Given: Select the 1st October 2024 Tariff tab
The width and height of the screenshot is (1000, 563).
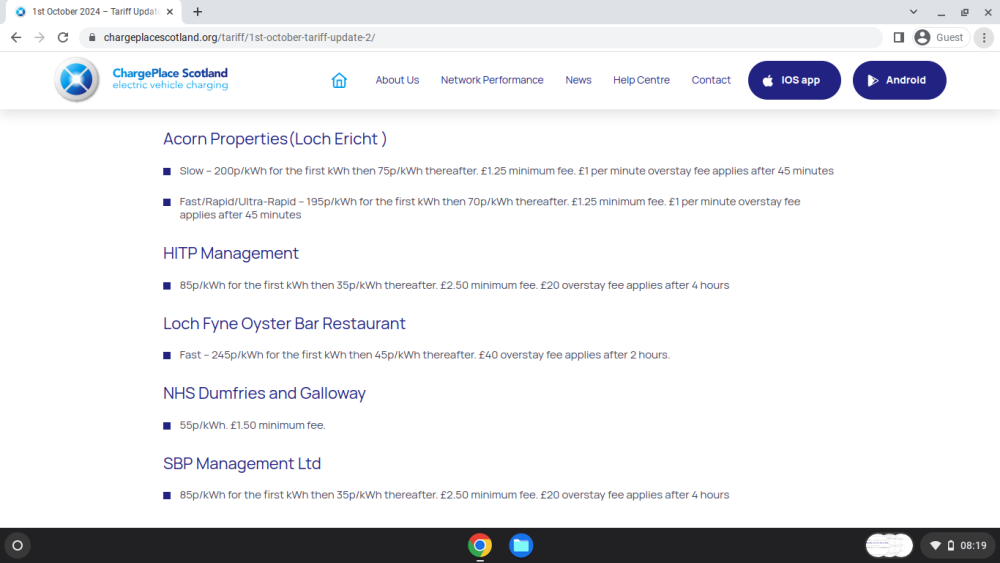Looking at the screenshot, I should (x=94, y=11).
